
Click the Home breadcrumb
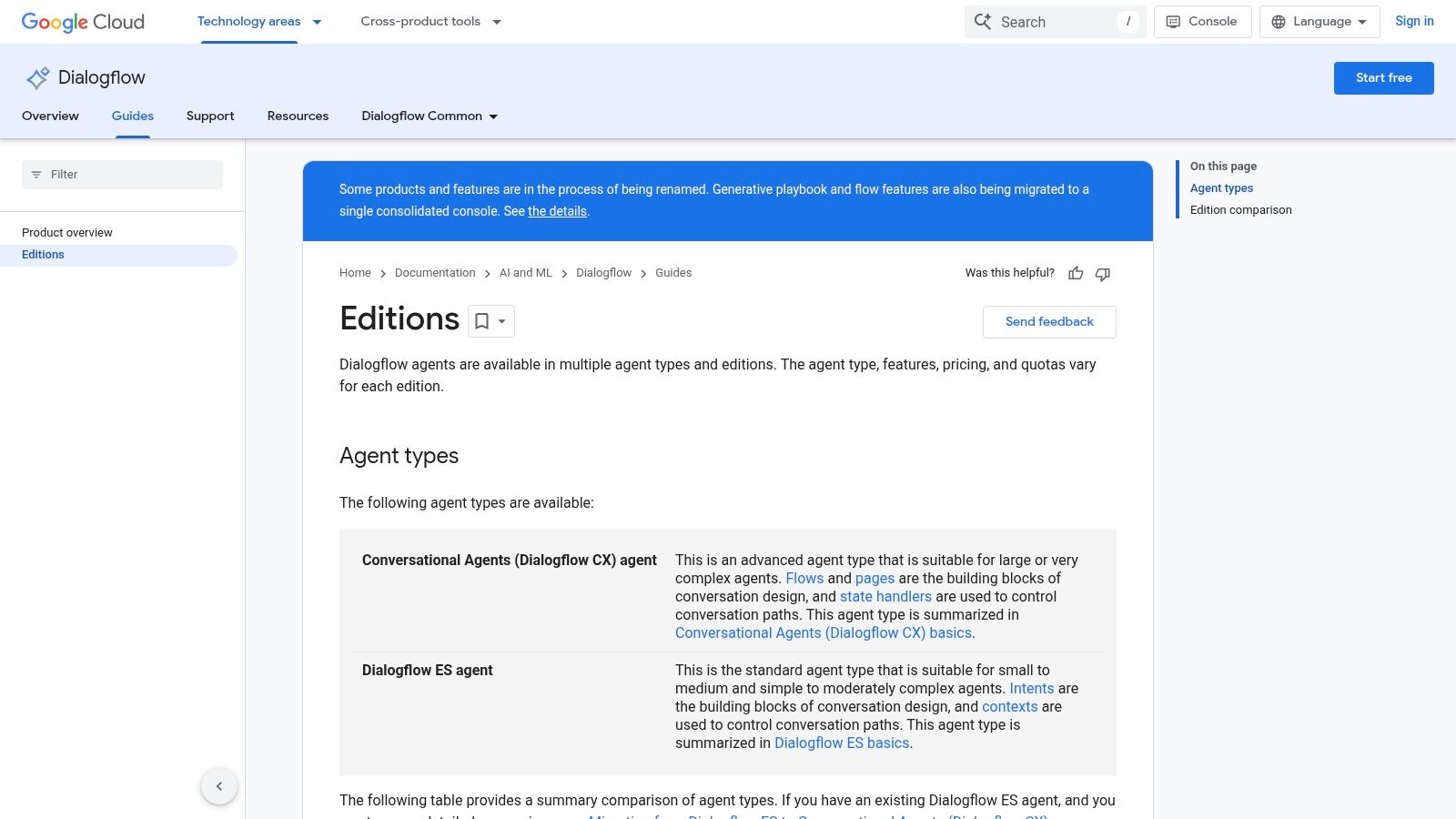coord(355,273)
